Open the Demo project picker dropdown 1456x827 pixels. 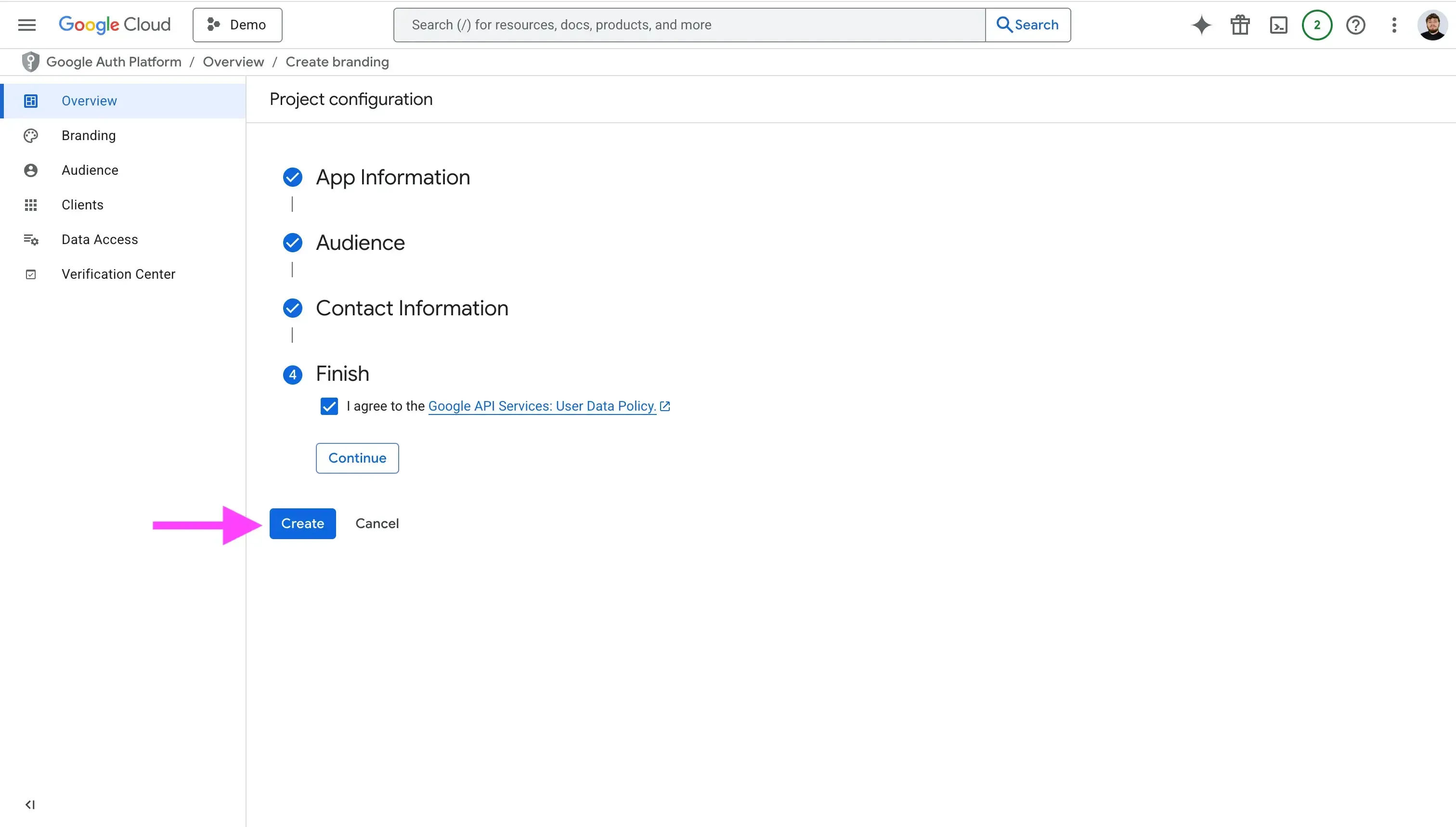point(237,25)
